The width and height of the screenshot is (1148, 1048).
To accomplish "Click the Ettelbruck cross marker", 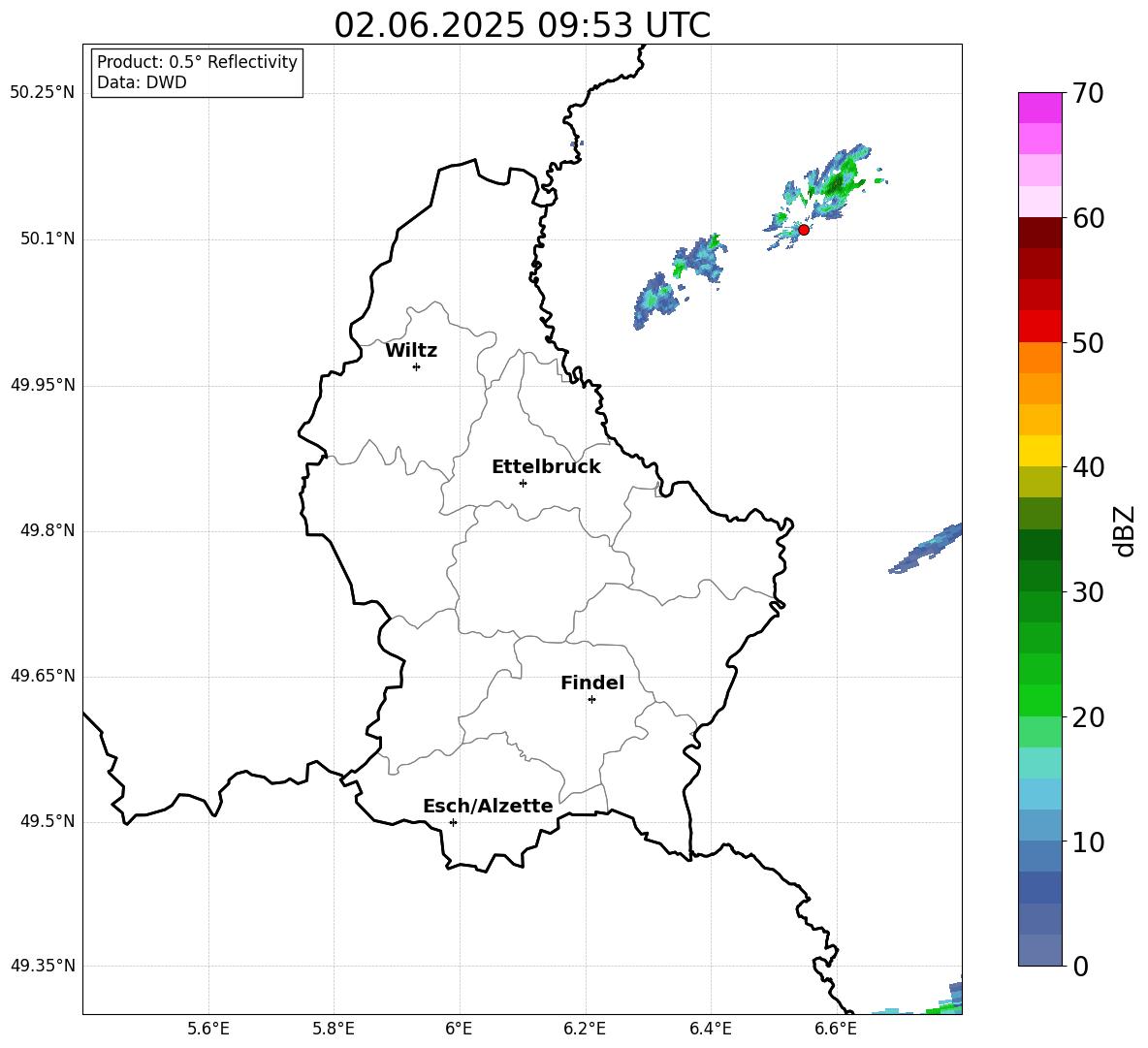I will pyautogui.click(x=523, y=483).
